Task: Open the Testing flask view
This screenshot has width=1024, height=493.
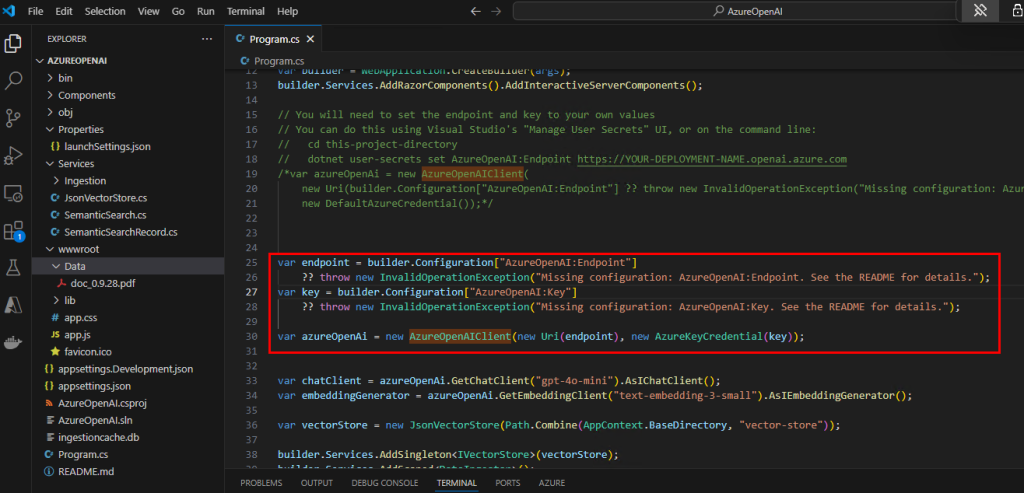Action: 13,267
